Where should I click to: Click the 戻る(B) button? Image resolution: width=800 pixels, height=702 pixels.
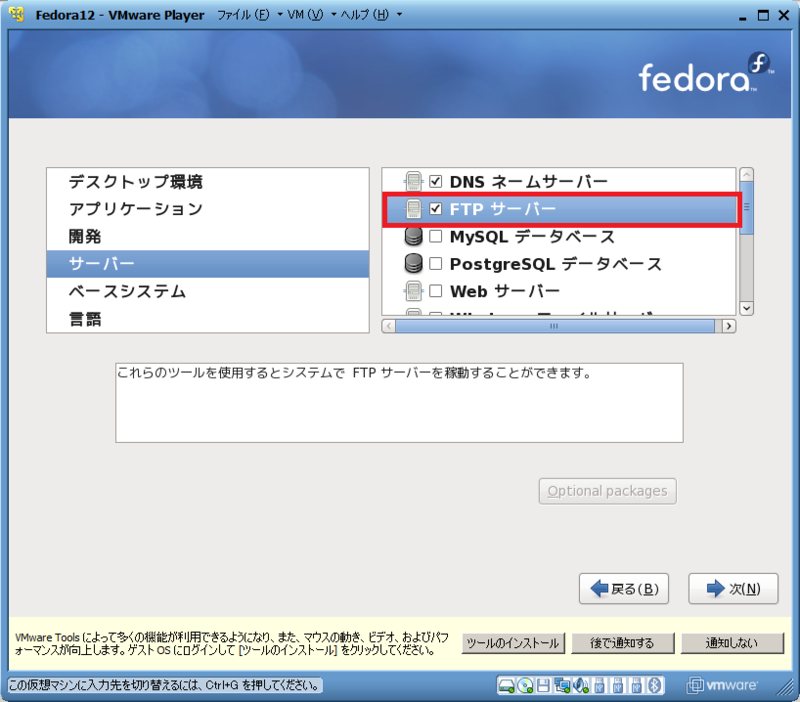point(625,589)
